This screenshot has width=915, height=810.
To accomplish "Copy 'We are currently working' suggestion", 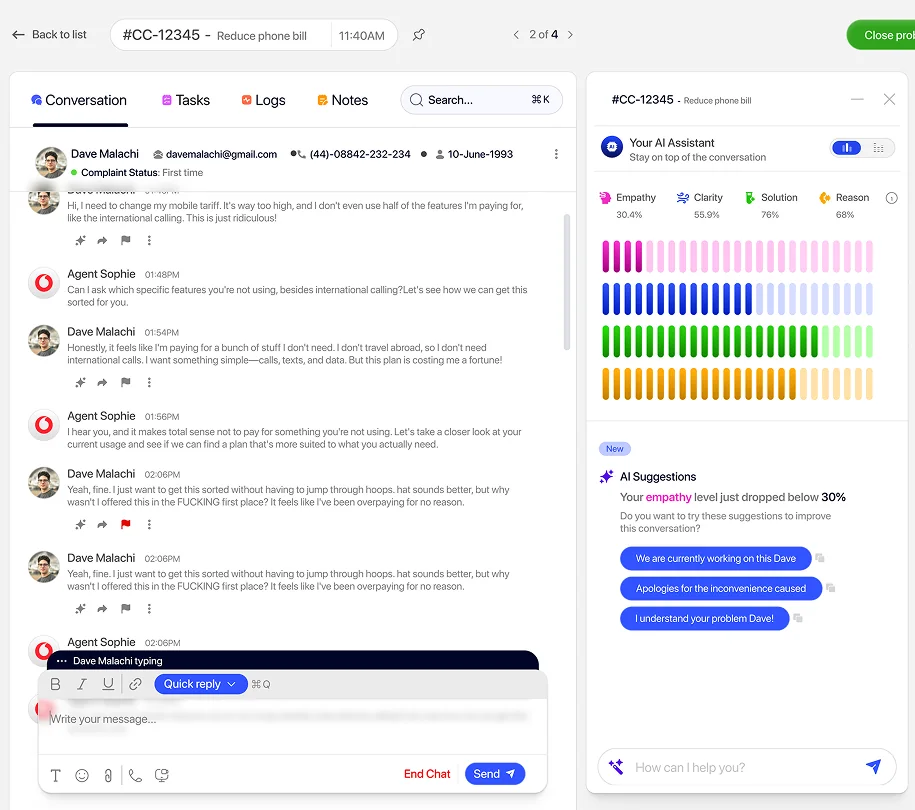I will click(x=819, y=558).
